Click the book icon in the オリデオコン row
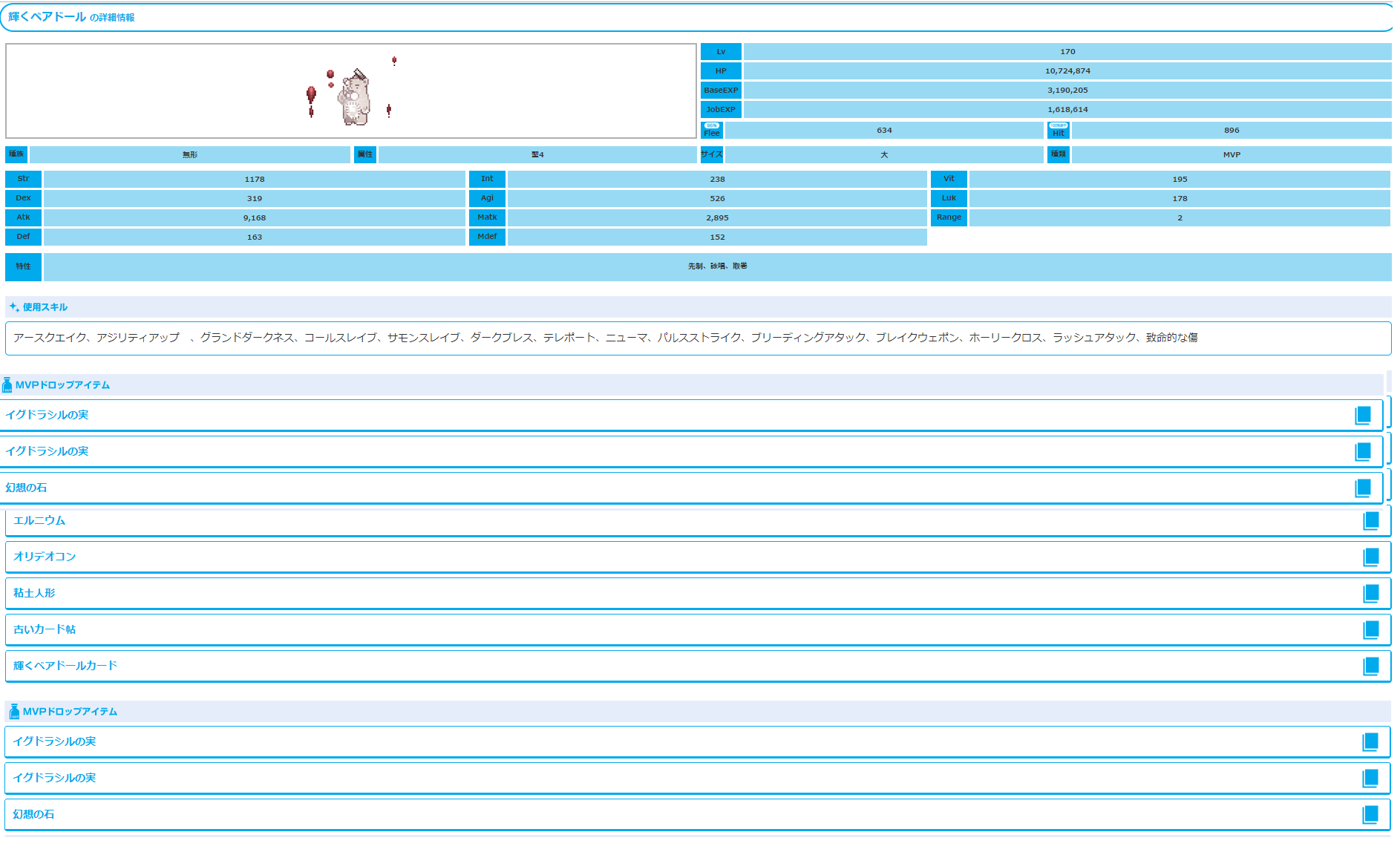 (1370, 557)
